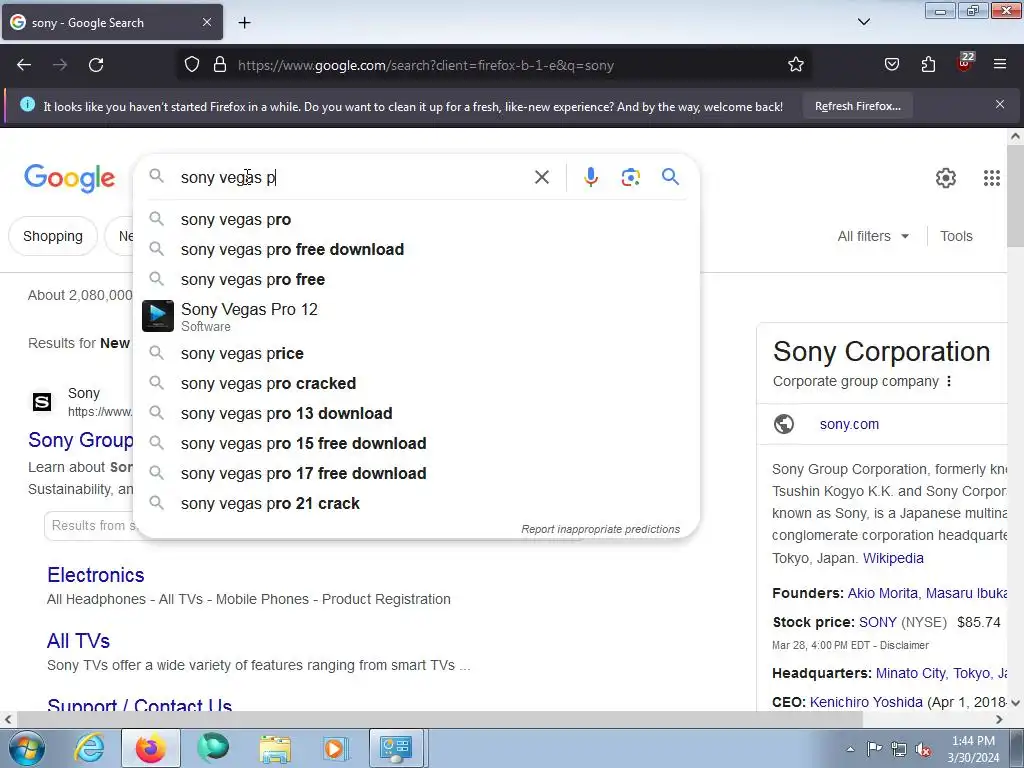Open the clock showing 1:44 PM

pos(973,749)
